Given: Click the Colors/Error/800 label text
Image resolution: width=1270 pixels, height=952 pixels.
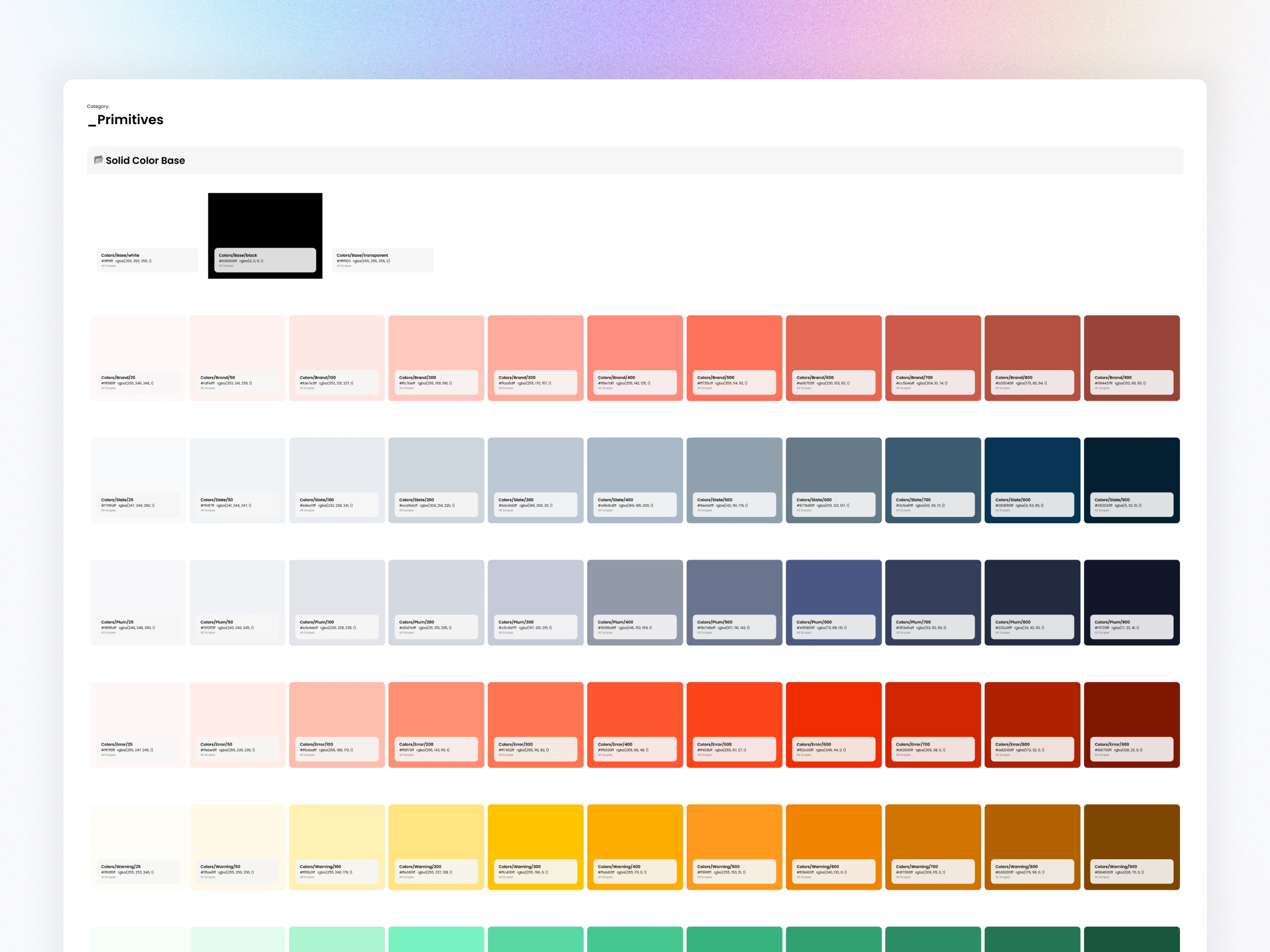Looking at the screenshot, I should pos(1012,744).
